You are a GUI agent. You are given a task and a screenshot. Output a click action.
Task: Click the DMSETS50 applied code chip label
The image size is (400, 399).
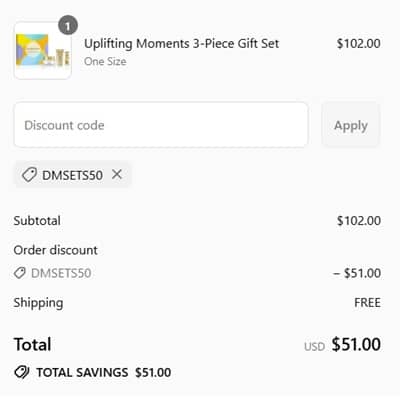pos(72,175)
